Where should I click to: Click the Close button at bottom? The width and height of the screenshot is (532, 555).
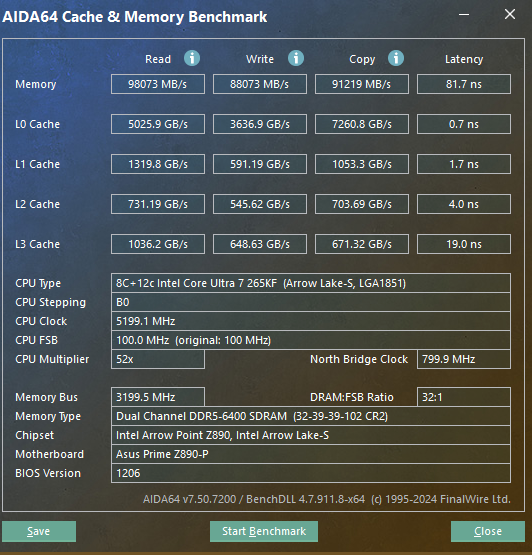(x=488, y=531)
